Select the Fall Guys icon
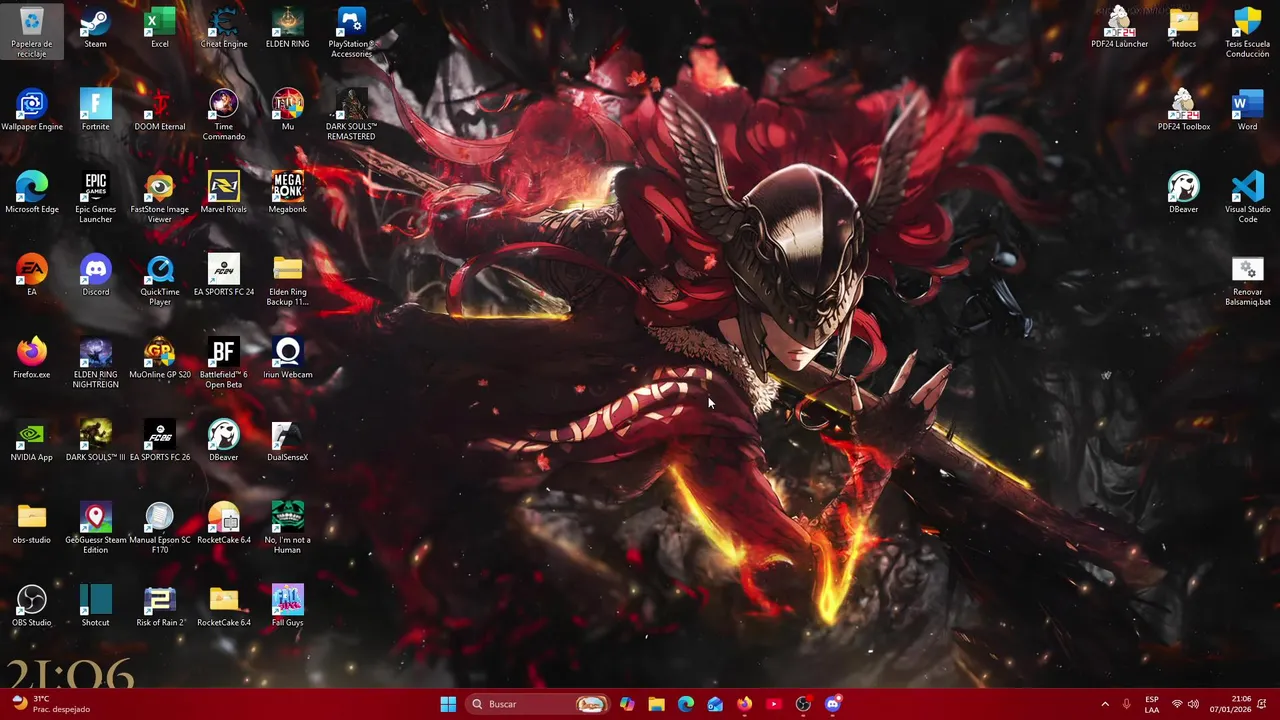Screen dimensions: 1280x720 (x=288, y=606)
